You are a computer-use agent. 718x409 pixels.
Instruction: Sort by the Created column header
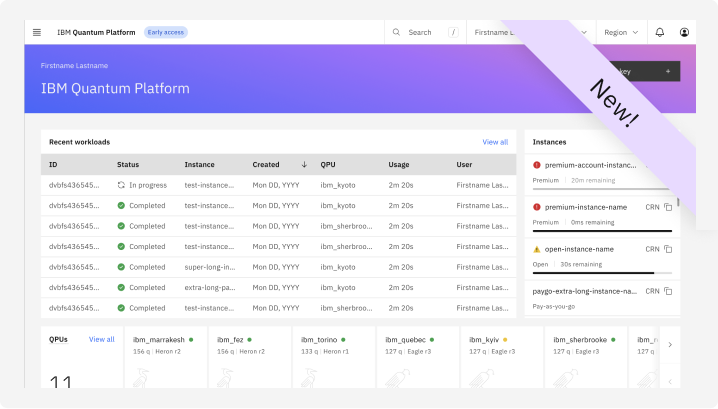click(x=266, y=164)
